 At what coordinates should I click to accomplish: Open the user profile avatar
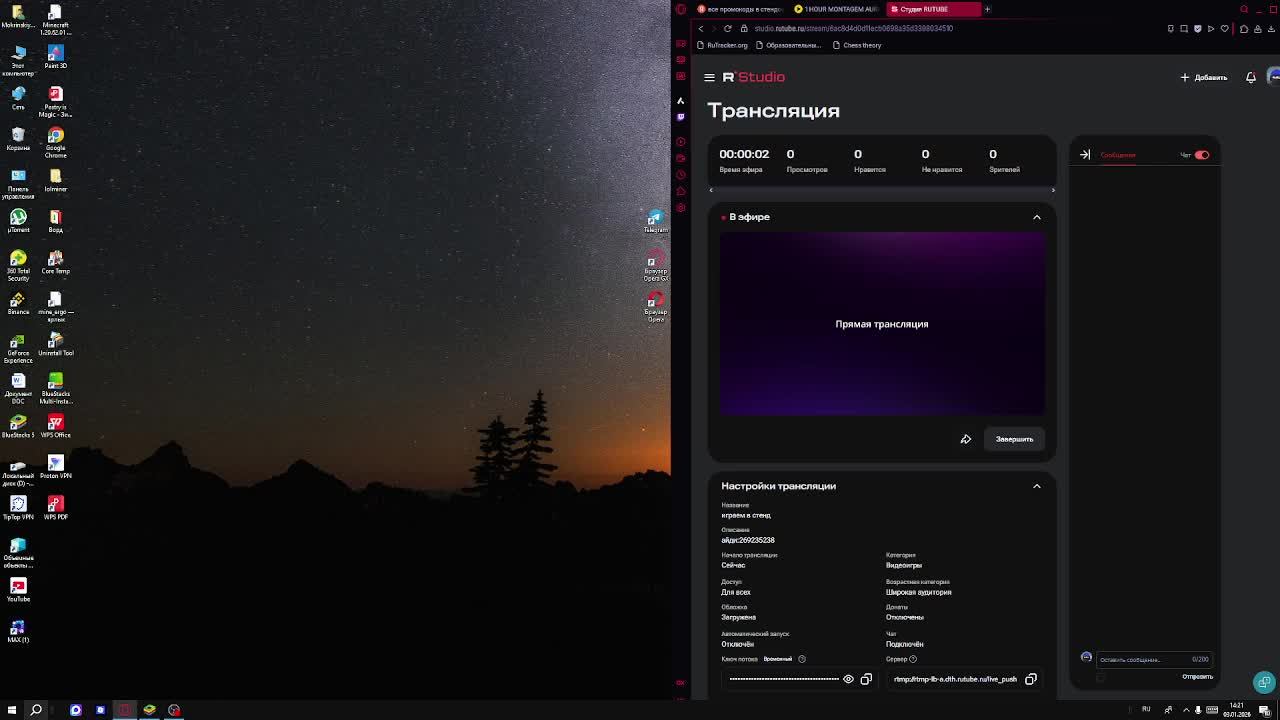point(1274,77)
